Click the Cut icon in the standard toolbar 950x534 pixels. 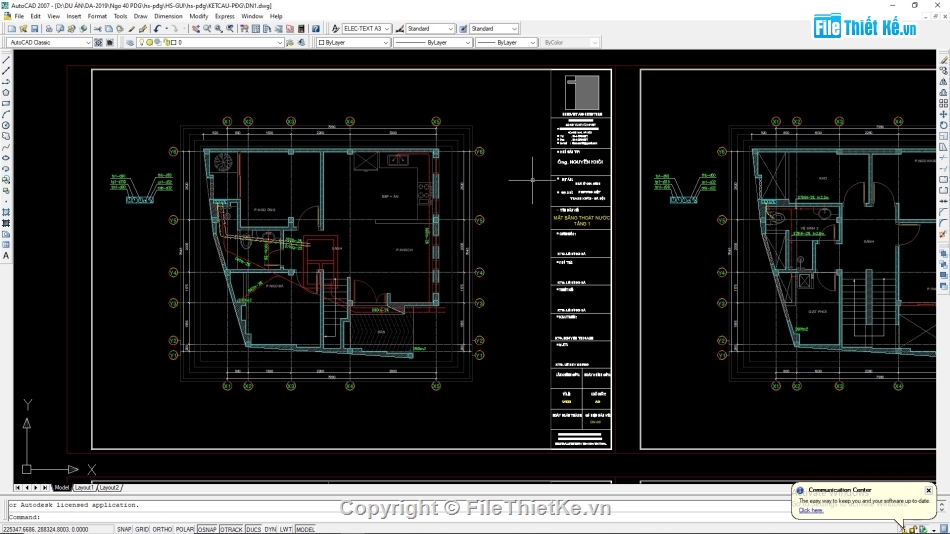(97, 28)
